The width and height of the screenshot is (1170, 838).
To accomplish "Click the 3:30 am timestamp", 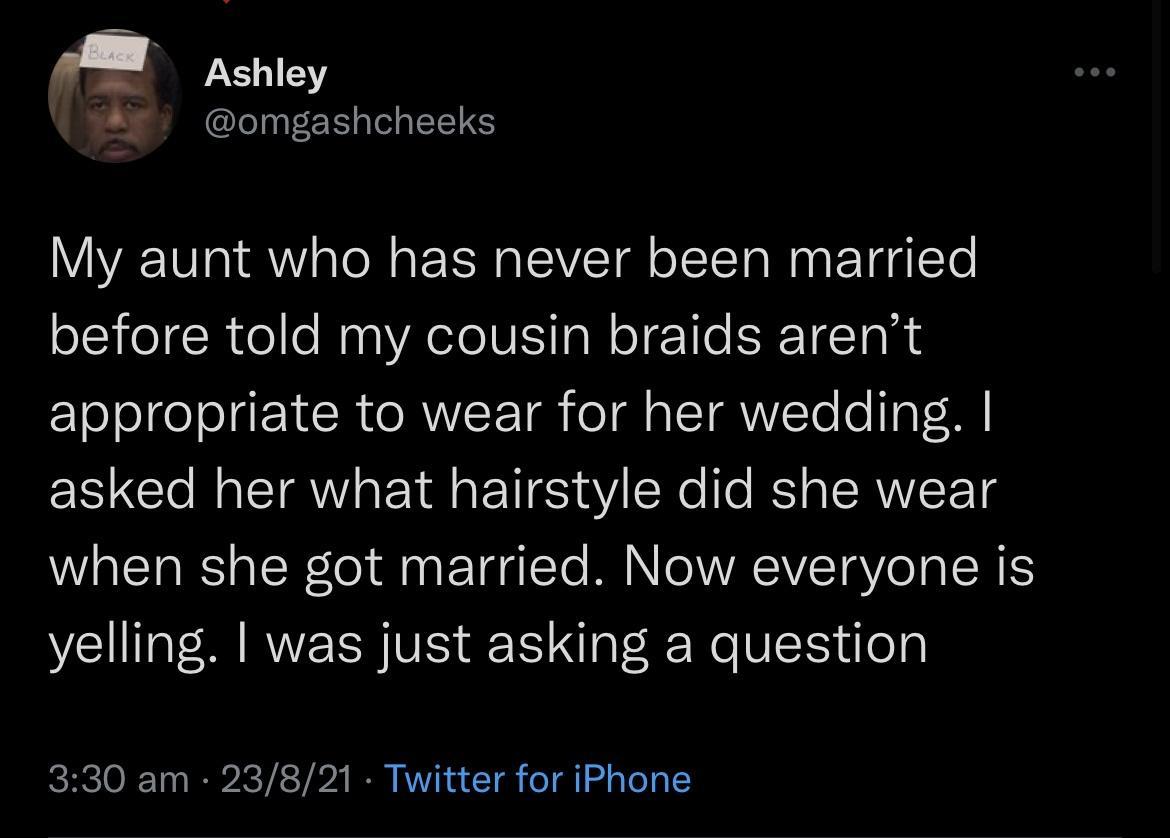I will click(118, 778).
